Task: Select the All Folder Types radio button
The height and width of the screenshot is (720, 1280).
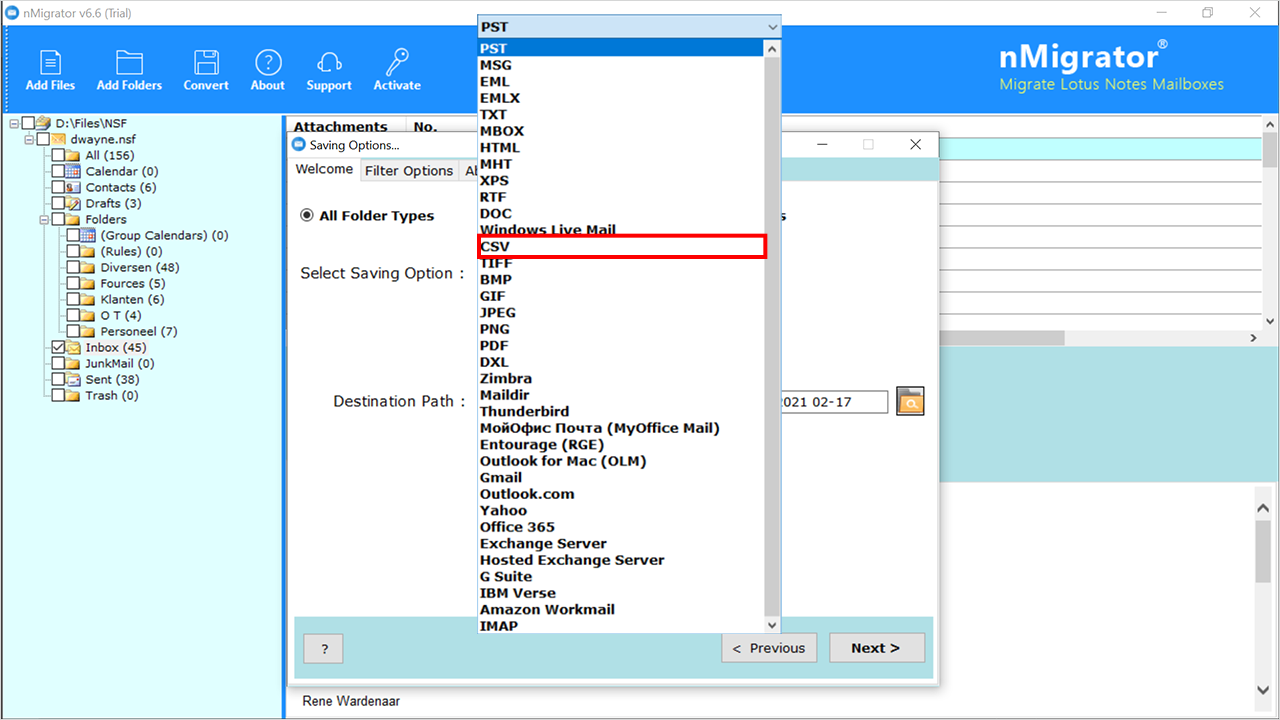Action: point(307,216)
